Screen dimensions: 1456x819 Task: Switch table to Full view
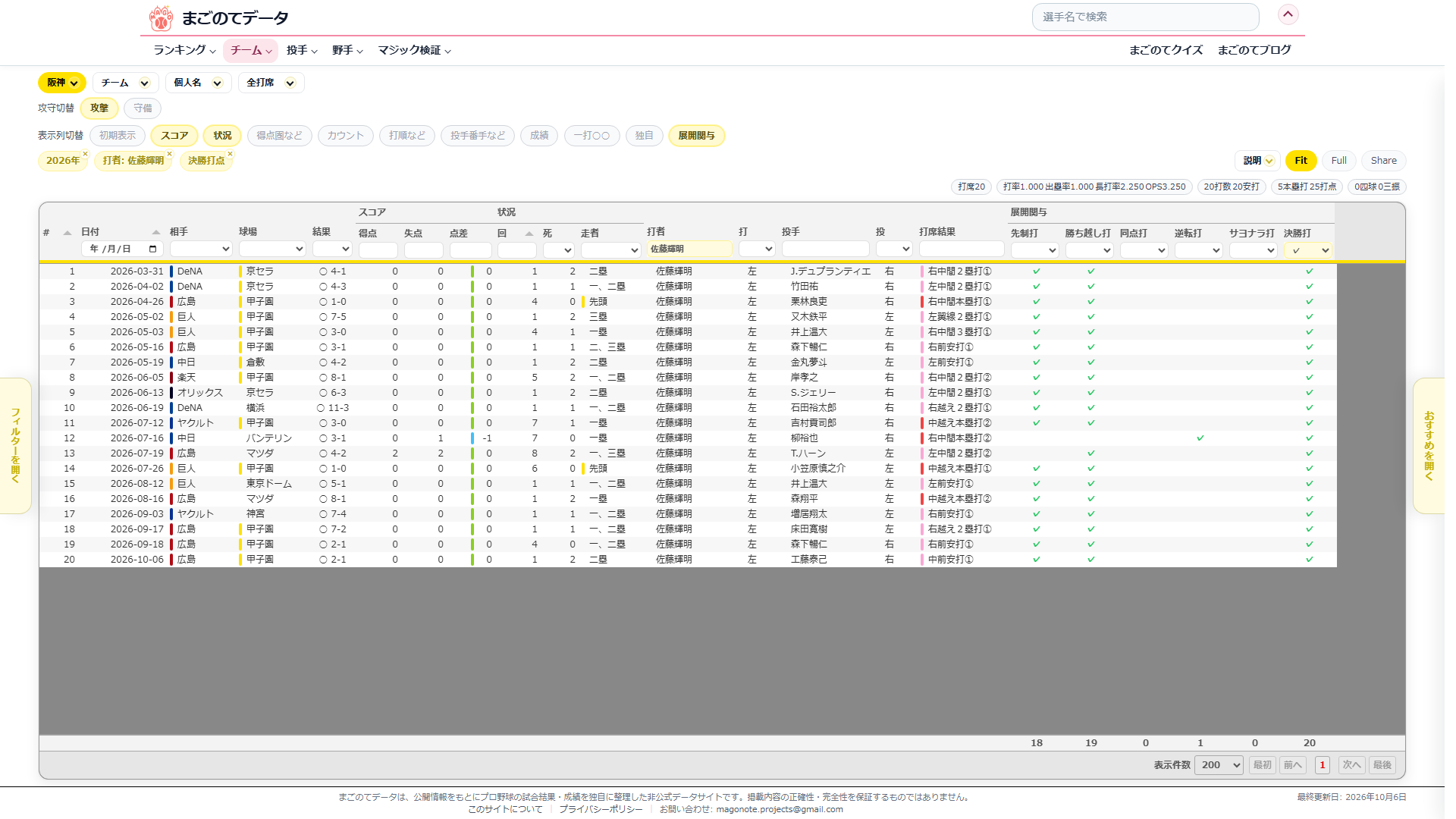tap(1339, 161)
